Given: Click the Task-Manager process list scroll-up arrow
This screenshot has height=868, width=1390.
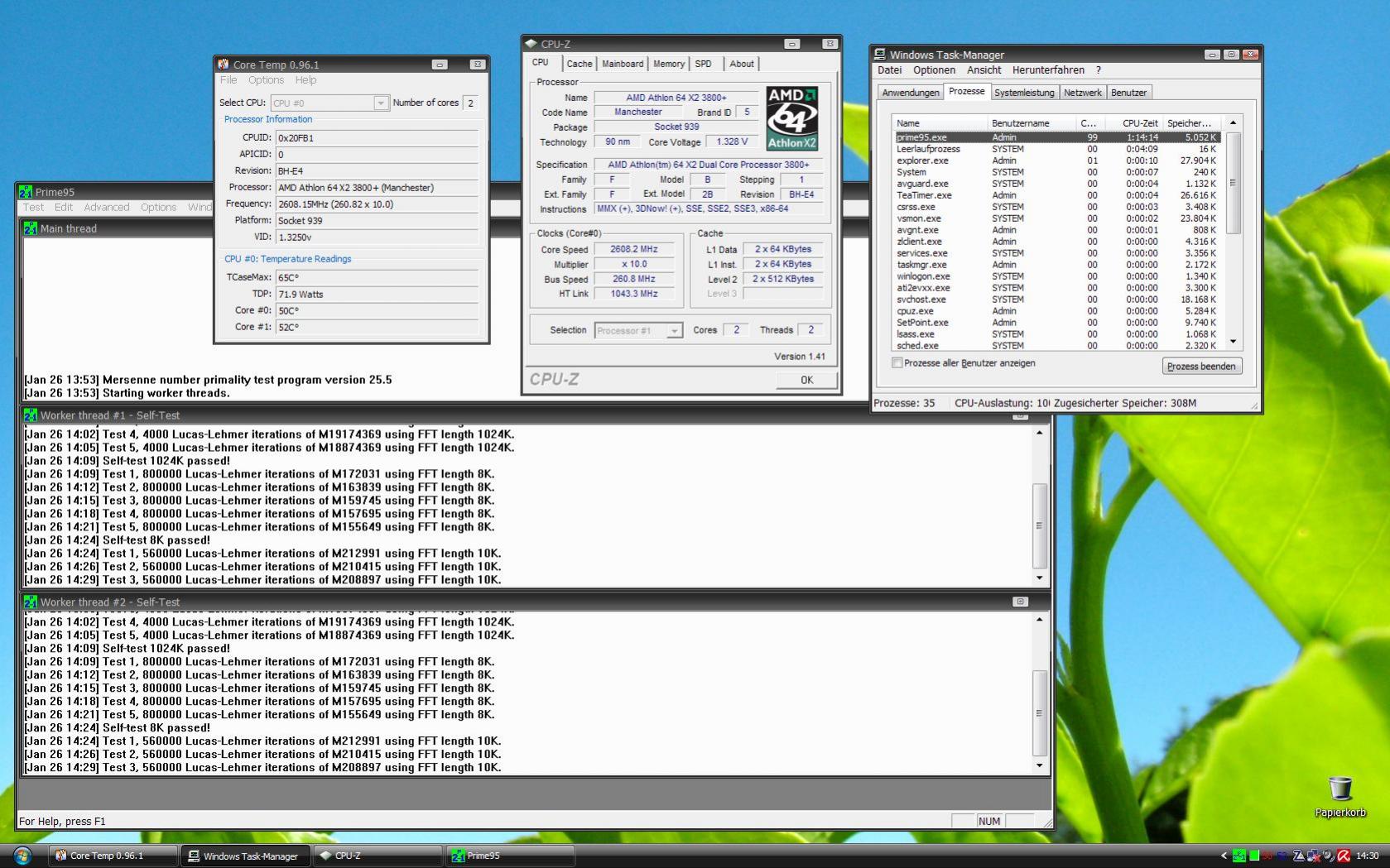Looking at the screenshot, I should pyautogui.click(x=1233, y=123).
